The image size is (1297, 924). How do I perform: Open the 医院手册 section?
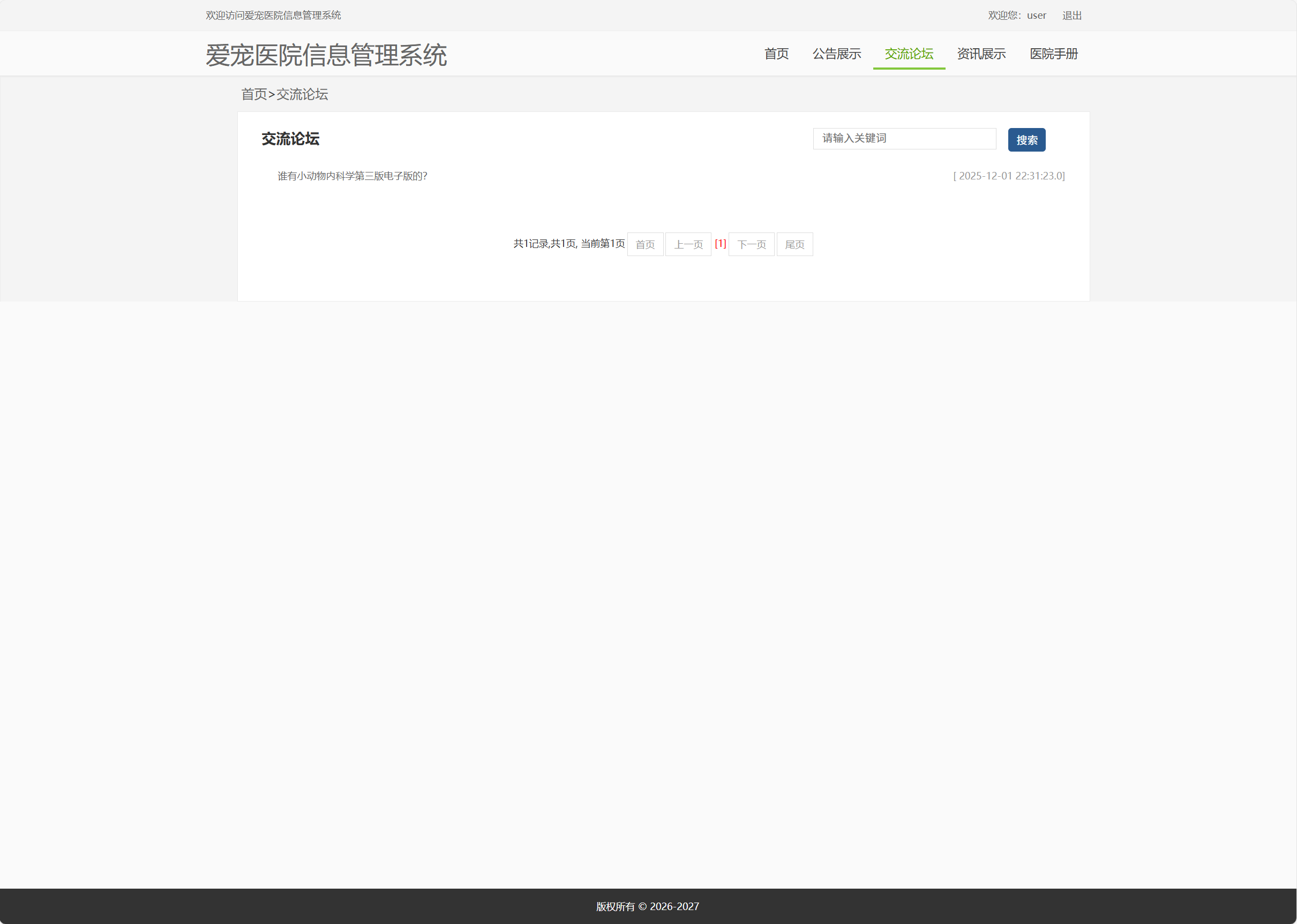[x=1053, y=54]
